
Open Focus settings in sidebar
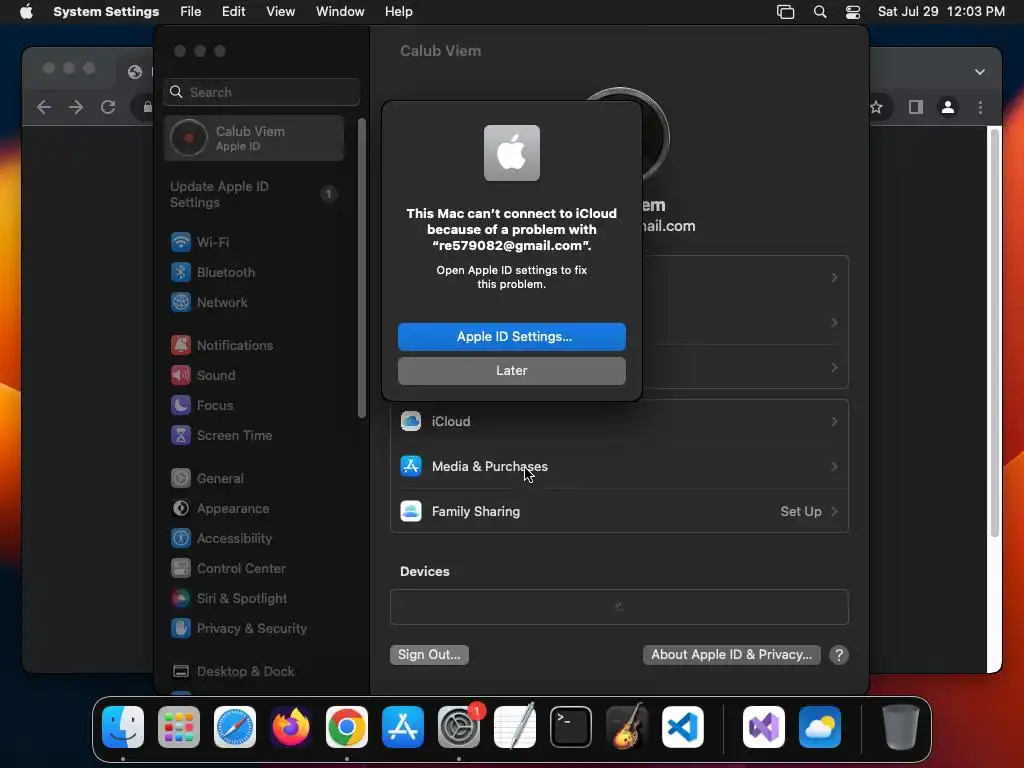(202, 406)
